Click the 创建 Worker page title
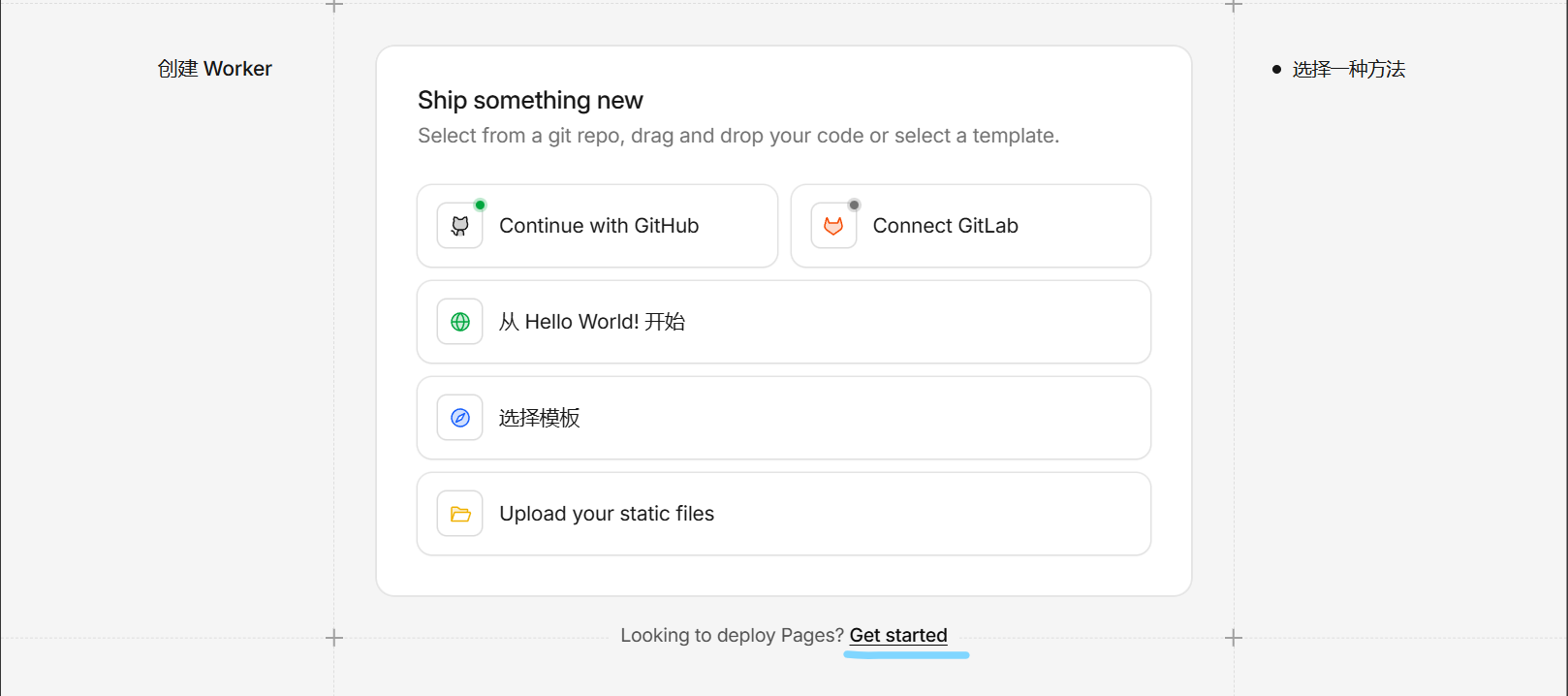The height and width of the screenshot is (696, 1568). click(215, 69)
